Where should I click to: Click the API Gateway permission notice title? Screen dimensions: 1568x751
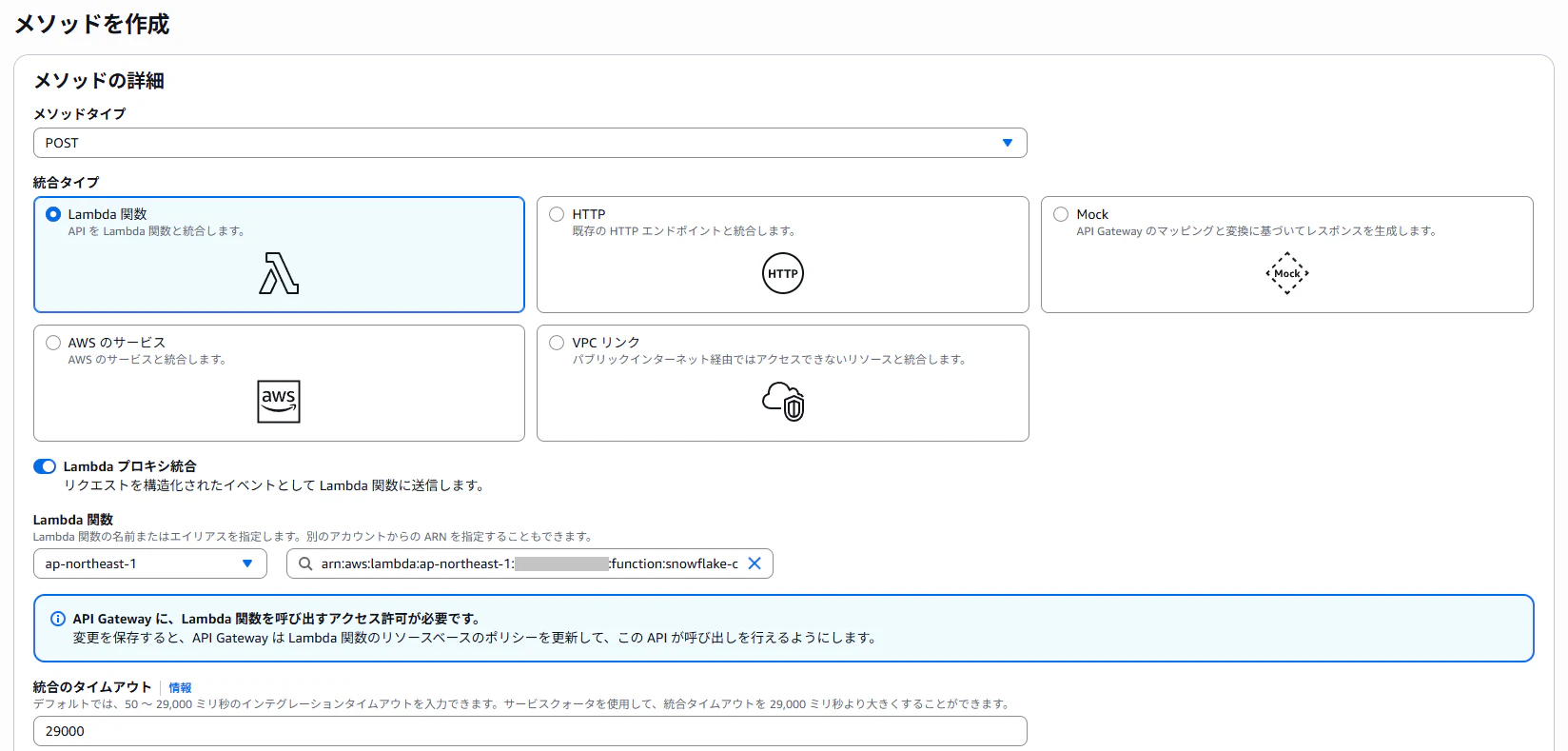click(x=276, y=619)
